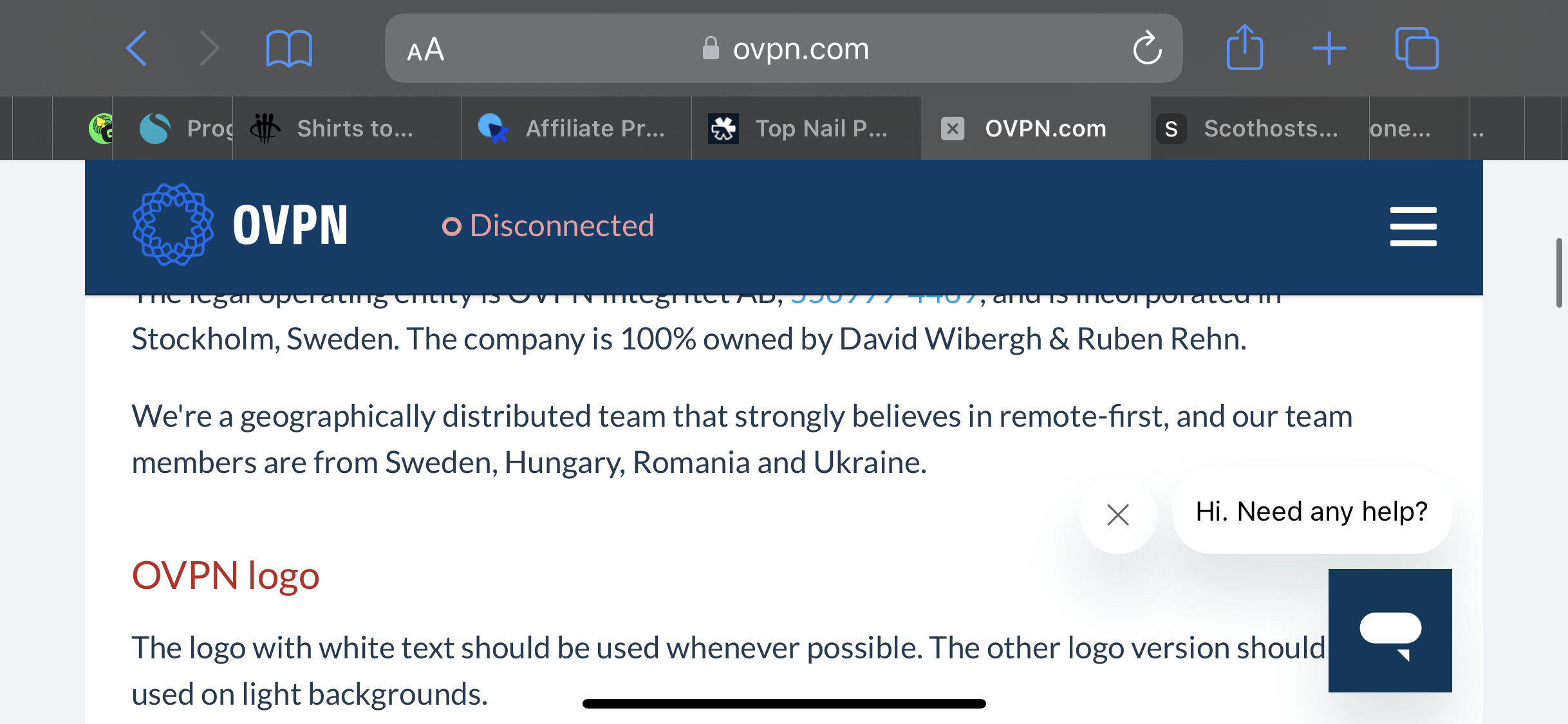Viewport: 1568px width, 724px height.
Task: Click the text 'used on light backgrounds.'
Action: pos(310,694)
